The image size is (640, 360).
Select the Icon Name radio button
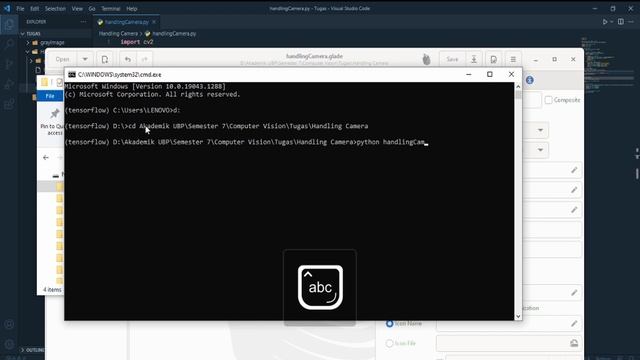389,324
